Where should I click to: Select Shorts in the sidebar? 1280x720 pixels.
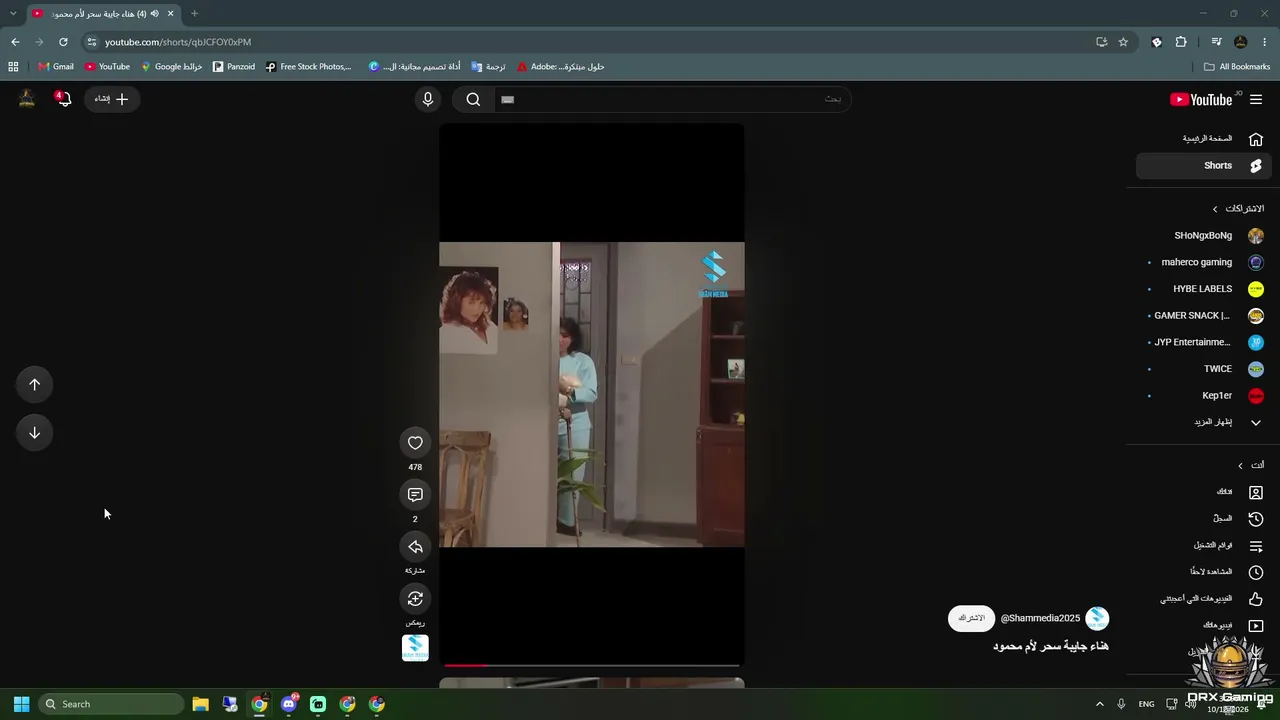[x=1203, y=166]
